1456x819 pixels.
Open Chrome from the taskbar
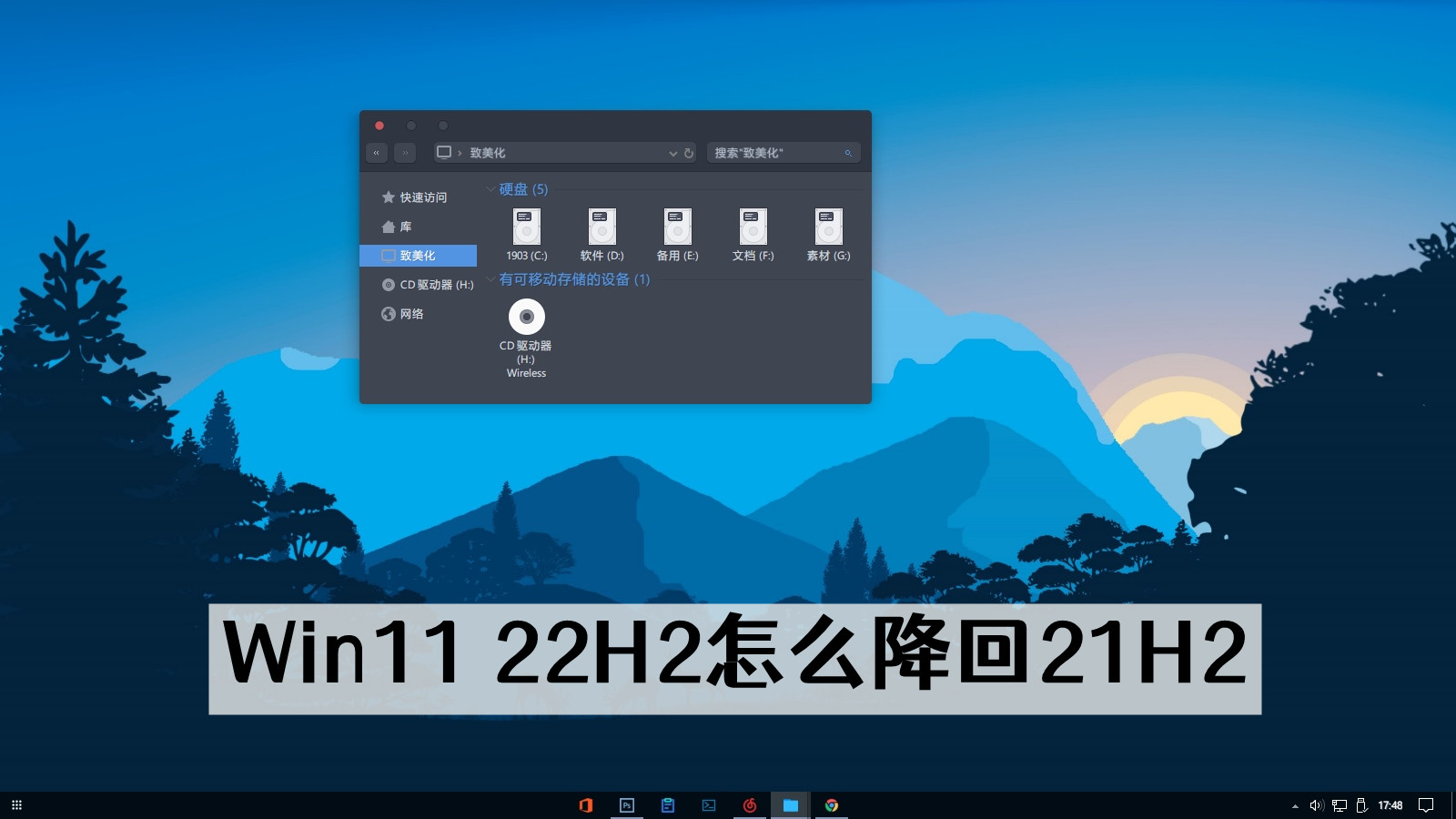829,804
